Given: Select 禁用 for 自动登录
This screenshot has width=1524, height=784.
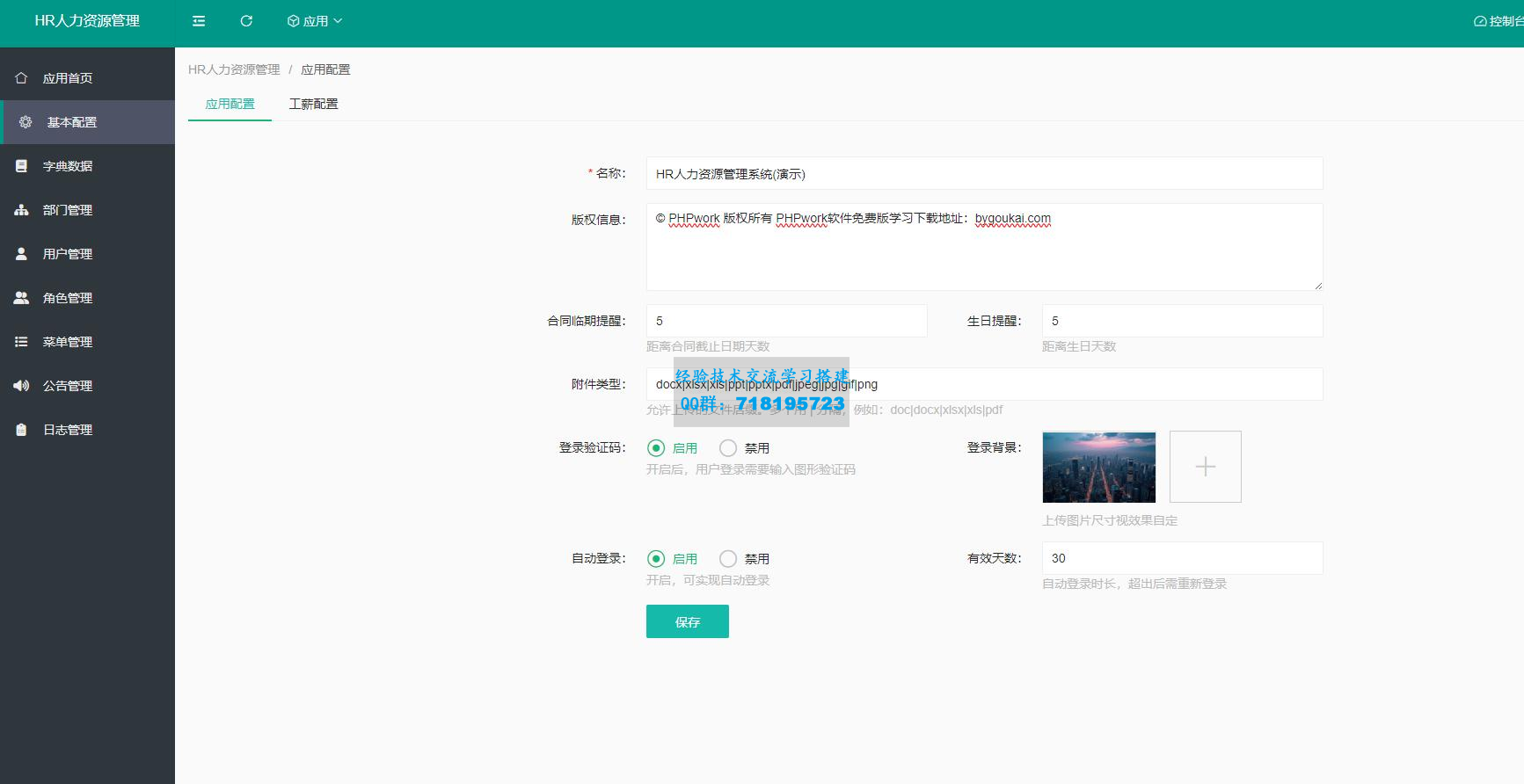Looking at the screenshot, I should coord(728,559).
